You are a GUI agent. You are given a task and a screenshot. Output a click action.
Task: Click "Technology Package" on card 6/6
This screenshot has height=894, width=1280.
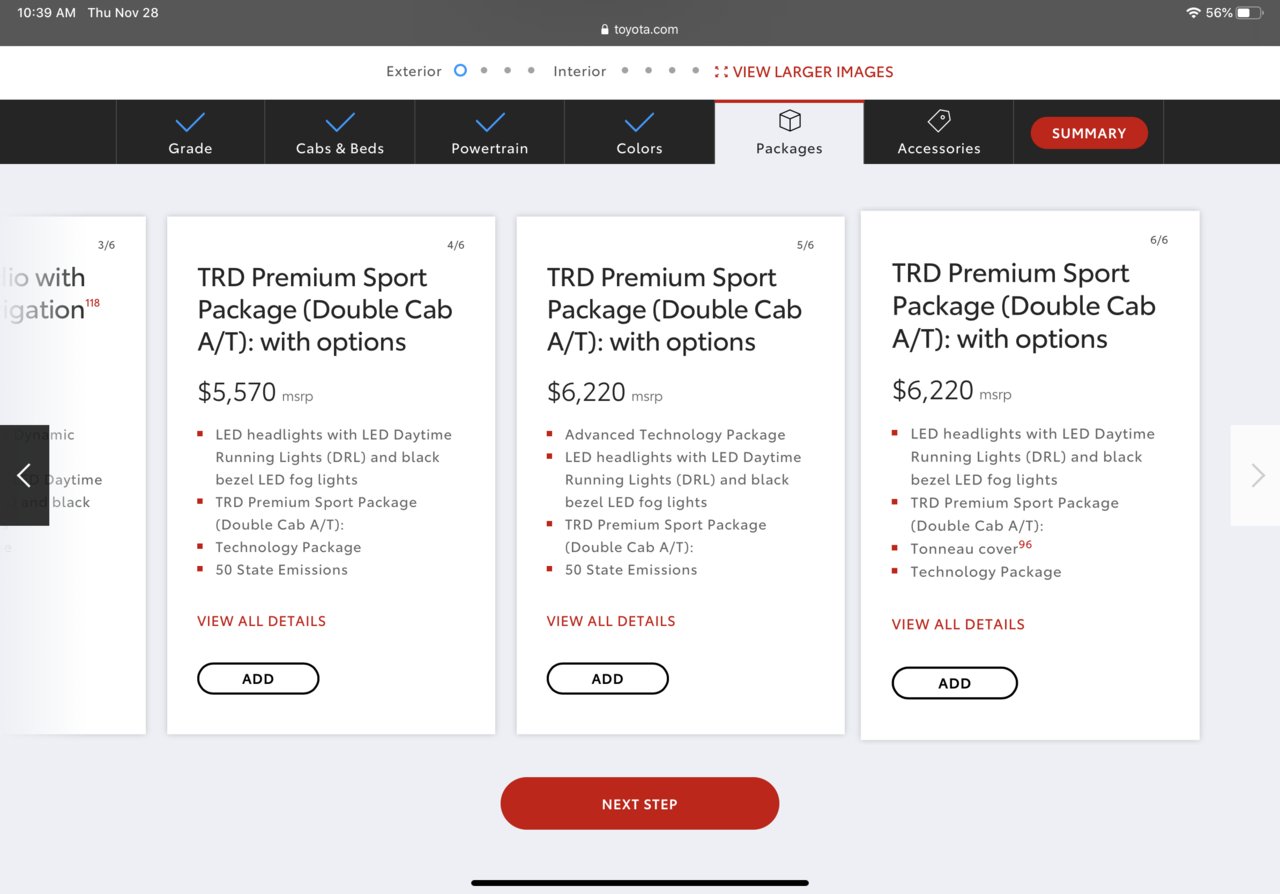(986, 572)
